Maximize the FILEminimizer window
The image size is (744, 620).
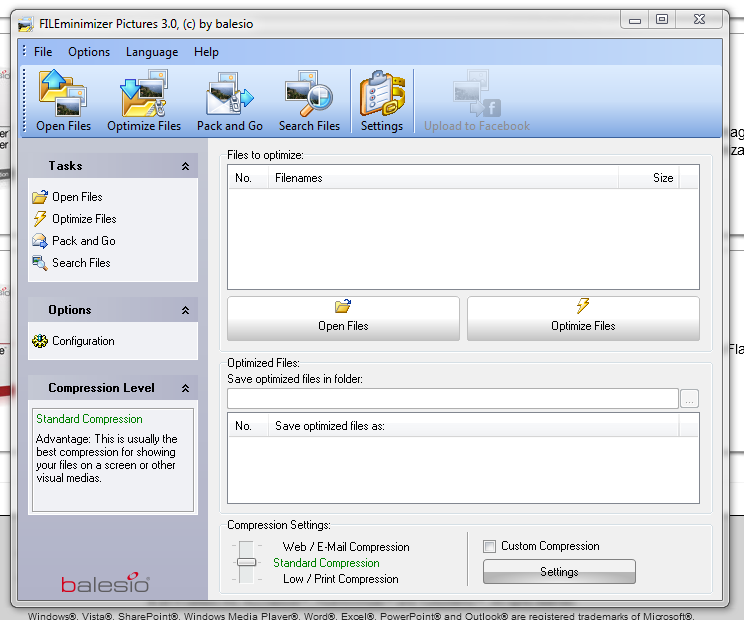662,20
